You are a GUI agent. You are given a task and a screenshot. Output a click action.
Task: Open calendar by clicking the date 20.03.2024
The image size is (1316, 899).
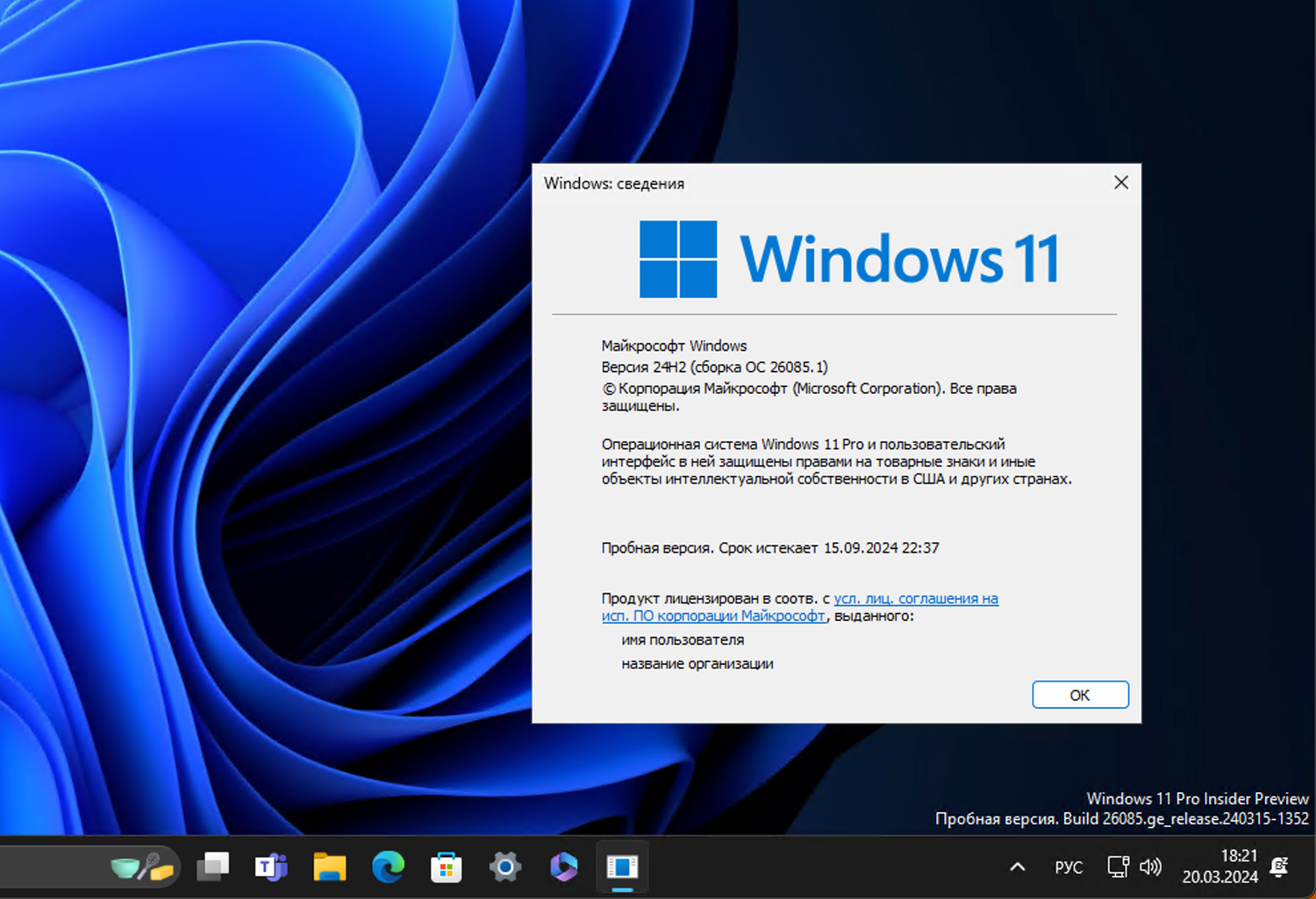coord(1219,875)
